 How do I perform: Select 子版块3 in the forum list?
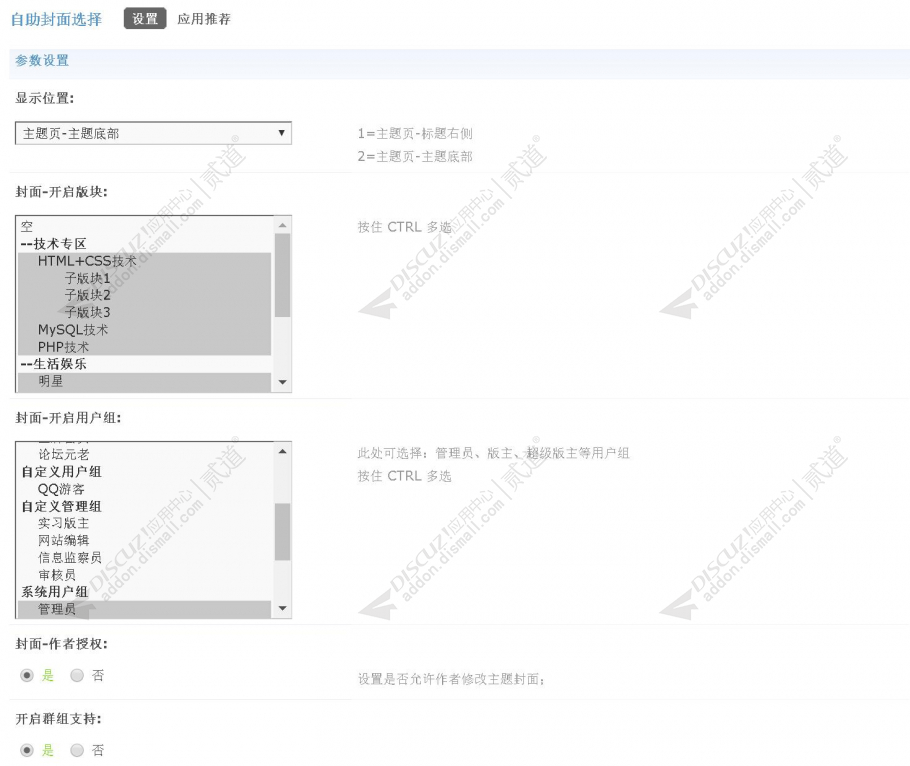(145, 312)
